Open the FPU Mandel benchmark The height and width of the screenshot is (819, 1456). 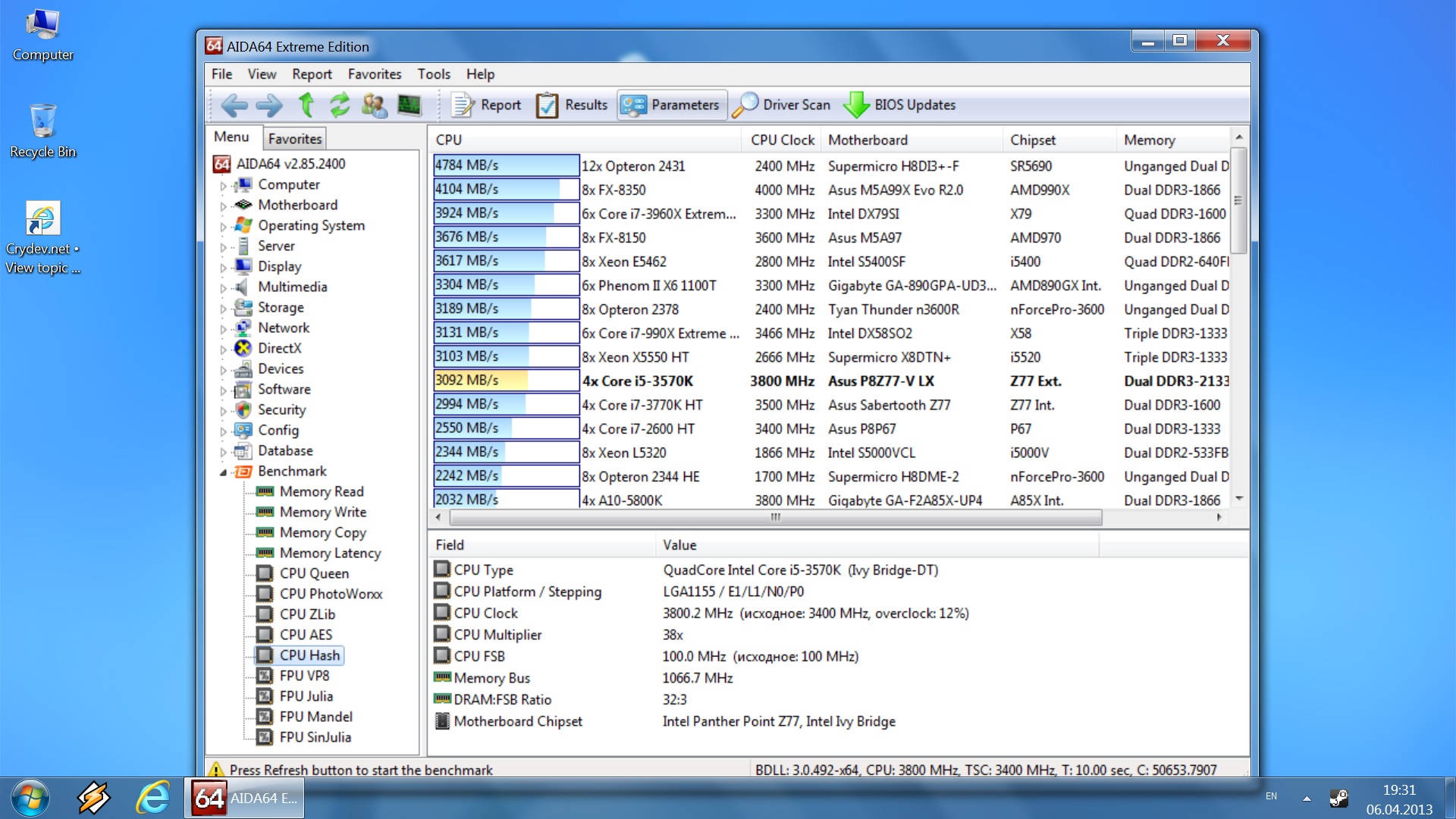[315, 717]
